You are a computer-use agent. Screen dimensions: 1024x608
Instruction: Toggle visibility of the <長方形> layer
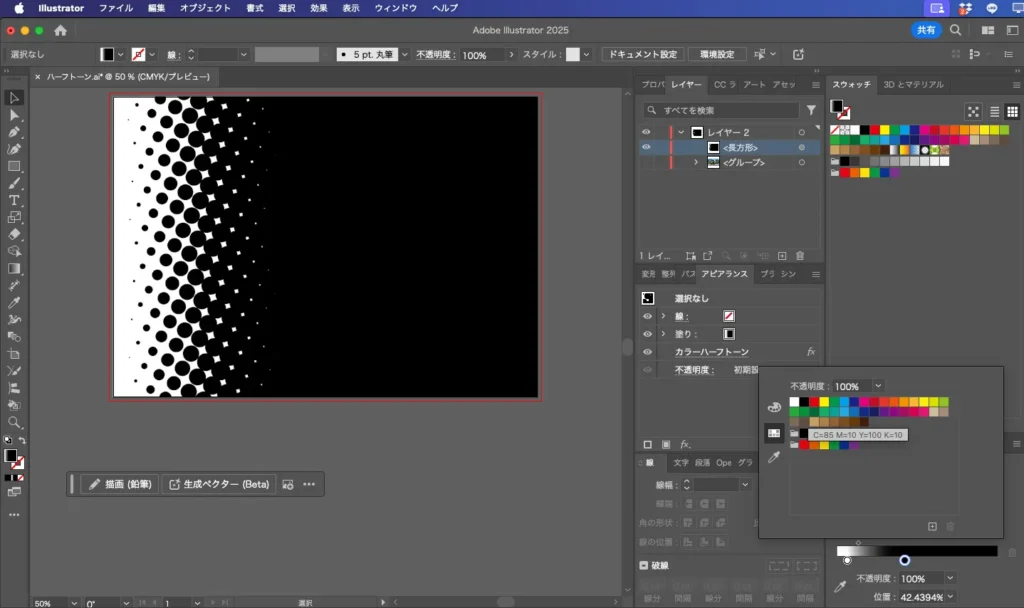[x=646, y=147]
